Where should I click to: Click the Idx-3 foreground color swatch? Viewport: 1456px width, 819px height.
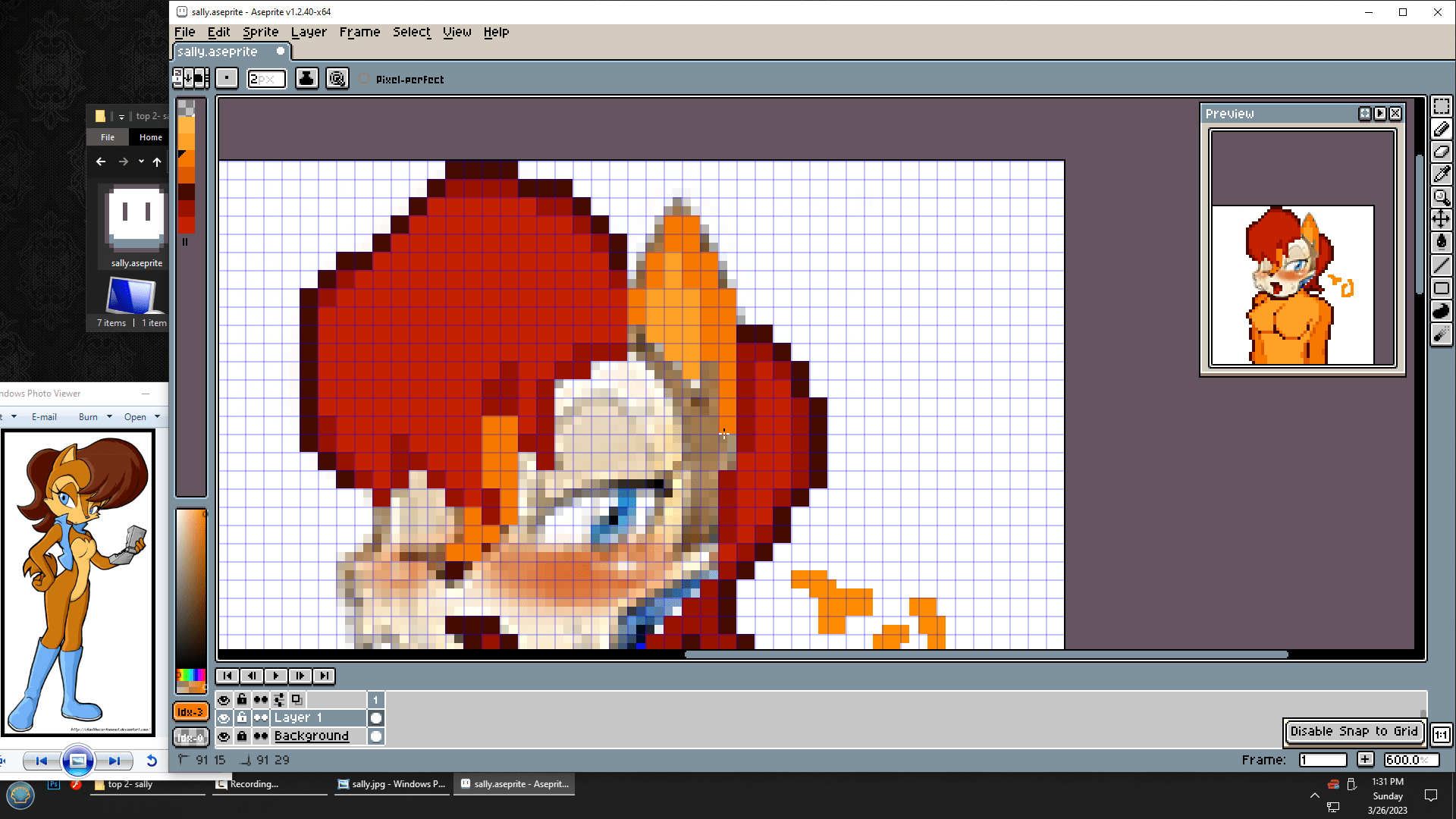point(190,711)
